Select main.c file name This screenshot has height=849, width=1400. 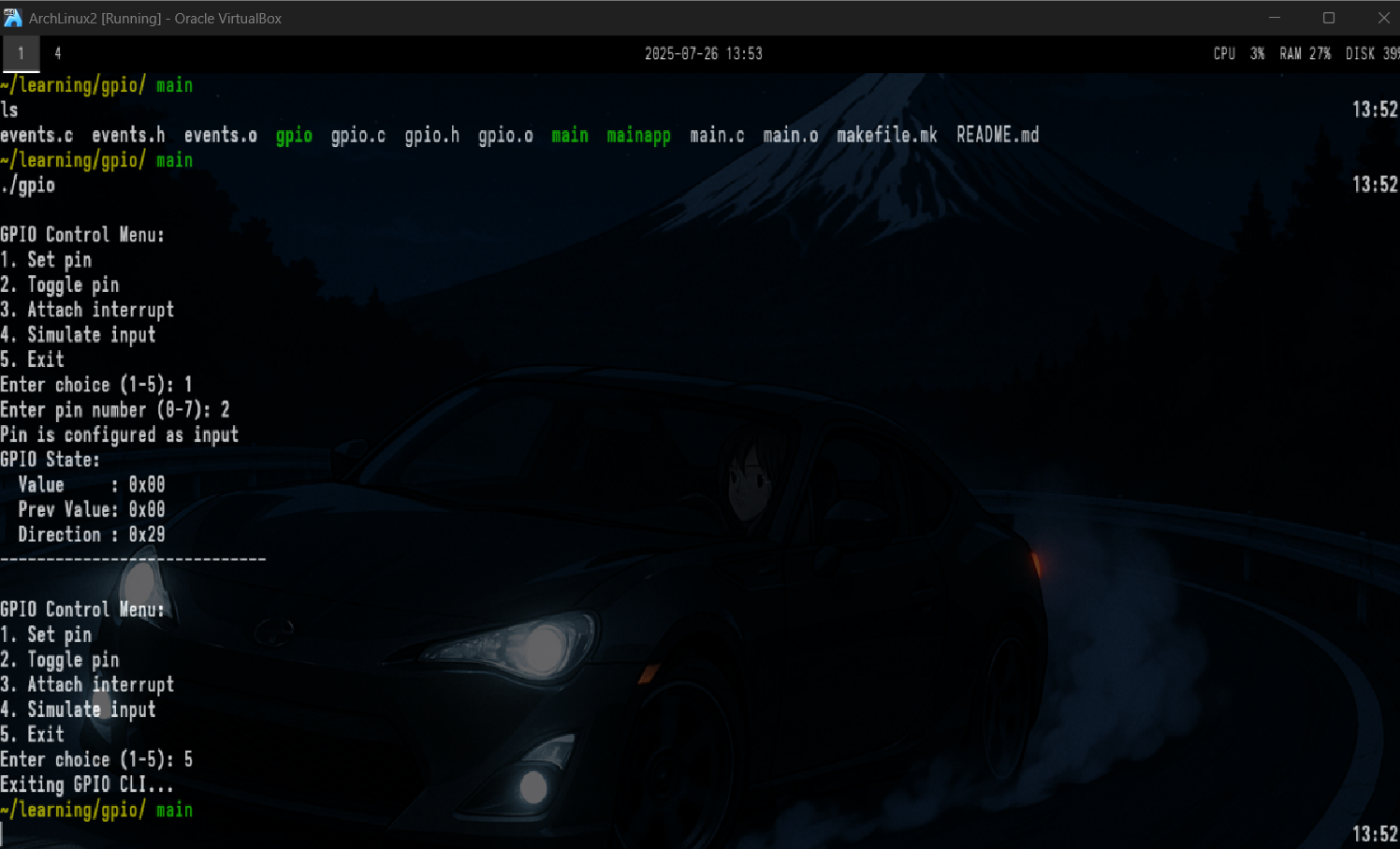(x=718, y=135)
